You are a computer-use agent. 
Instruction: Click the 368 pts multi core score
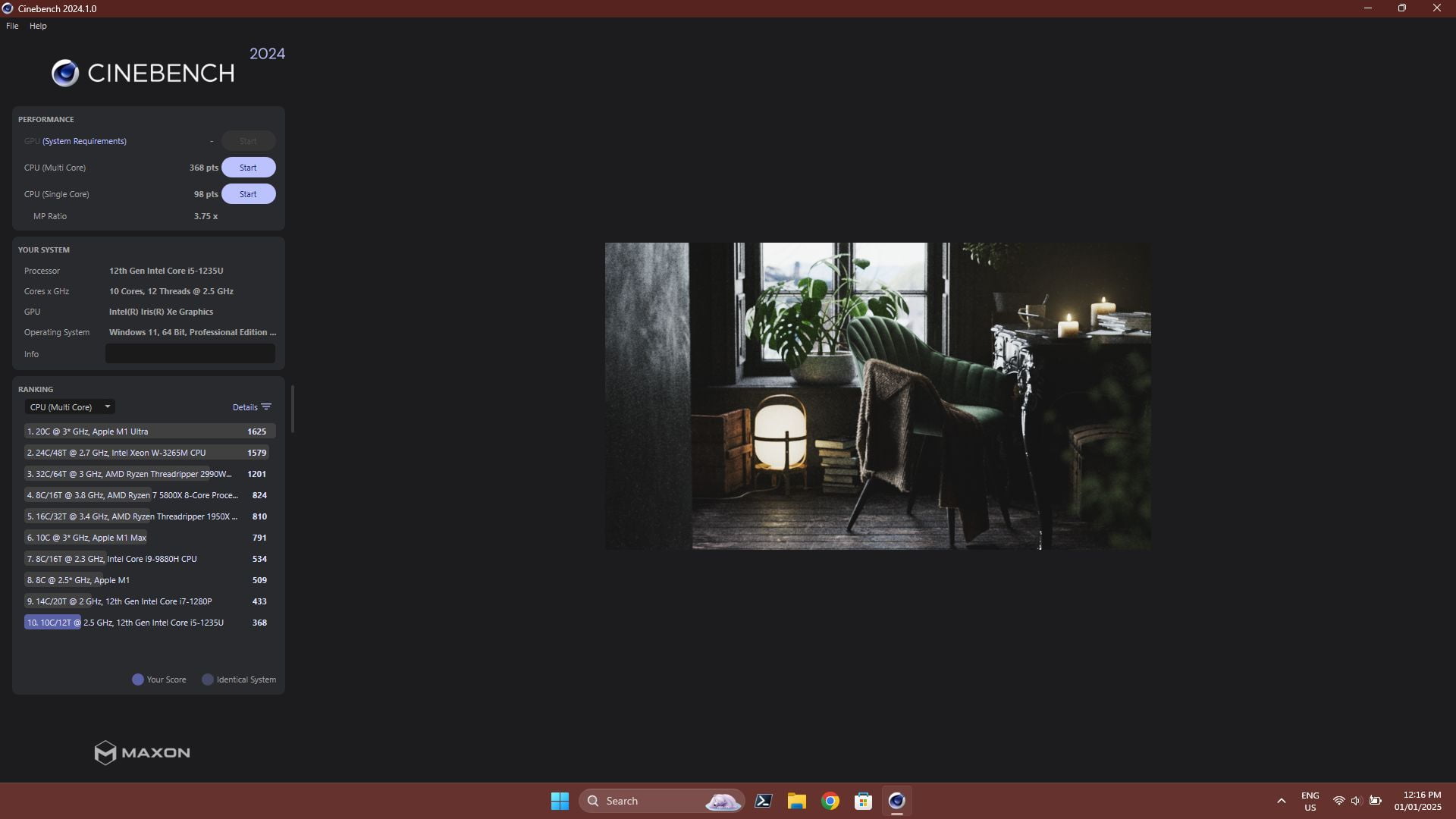(203, 168)
